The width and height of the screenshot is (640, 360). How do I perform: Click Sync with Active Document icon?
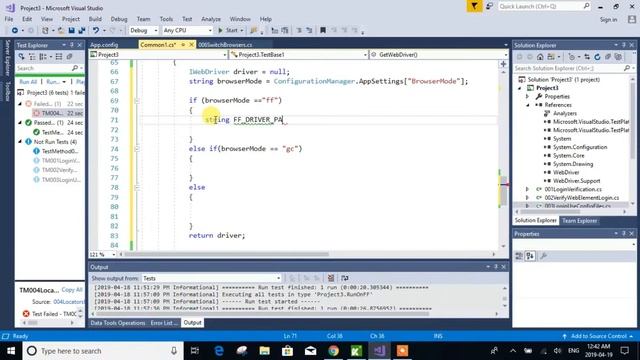(x=587, y=57)
